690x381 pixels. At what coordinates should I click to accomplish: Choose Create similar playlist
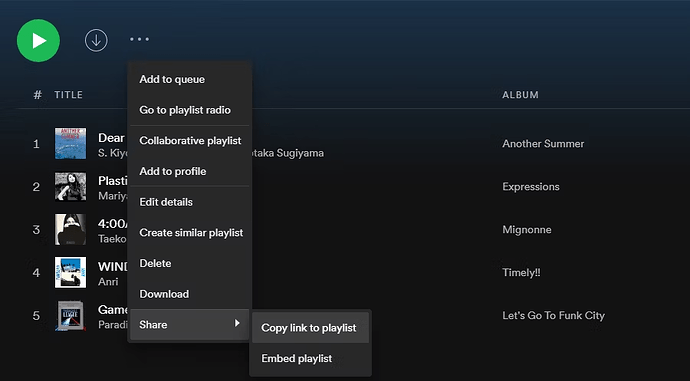190,233
